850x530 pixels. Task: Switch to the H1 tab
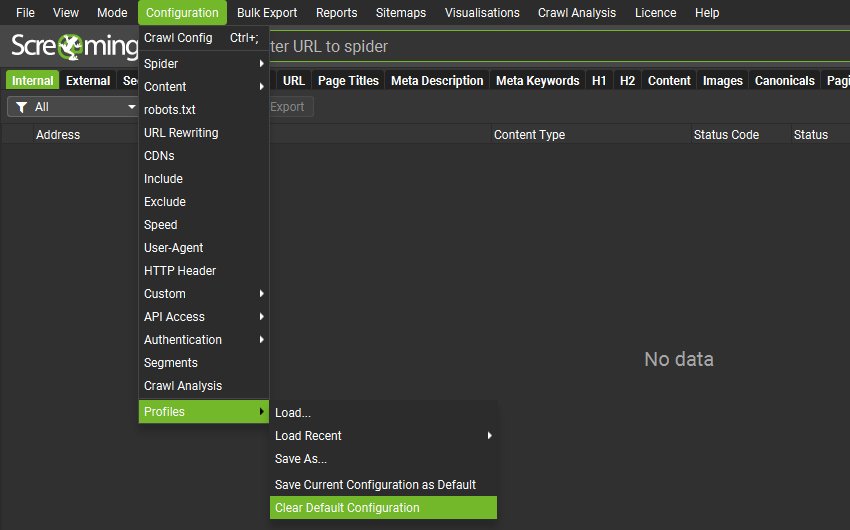599,81
